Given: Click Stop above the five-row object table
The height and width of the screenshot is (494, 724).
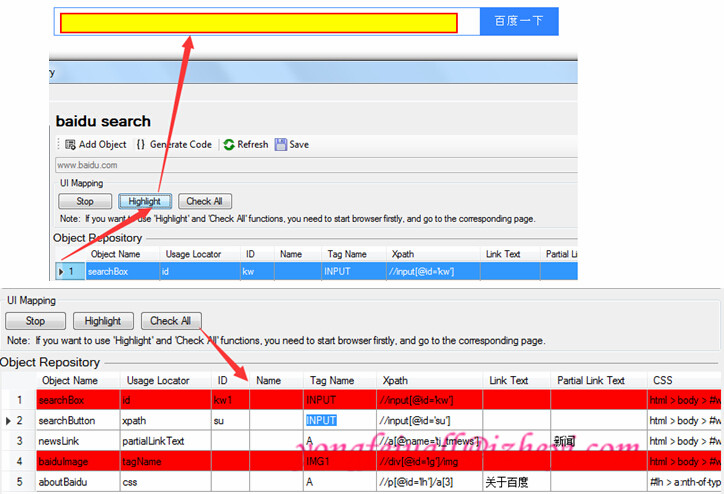Looking at the screenshot, I should (36, 321).
